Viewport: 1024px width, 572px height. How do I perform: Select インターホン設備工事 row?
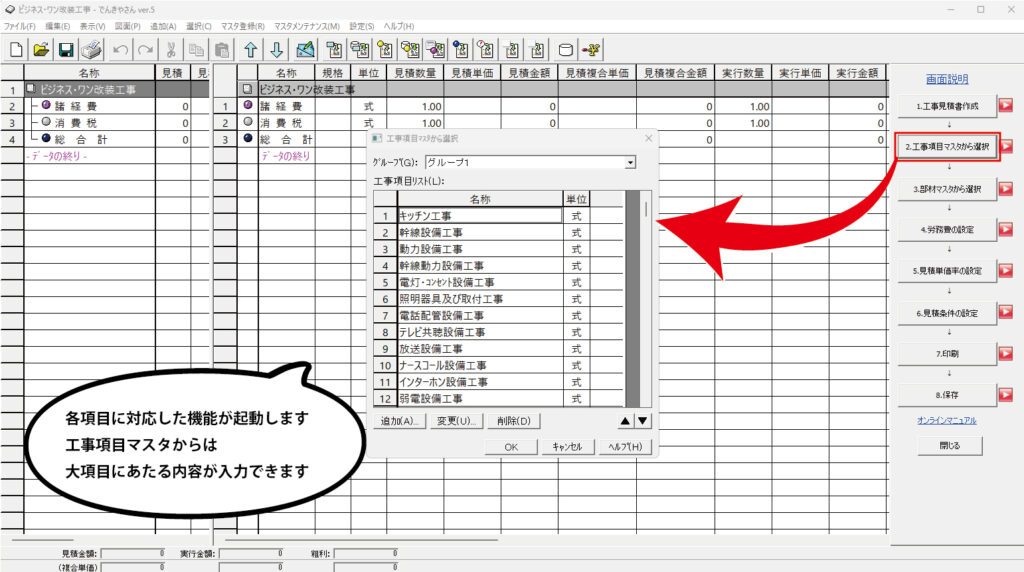tap(480, 382)
